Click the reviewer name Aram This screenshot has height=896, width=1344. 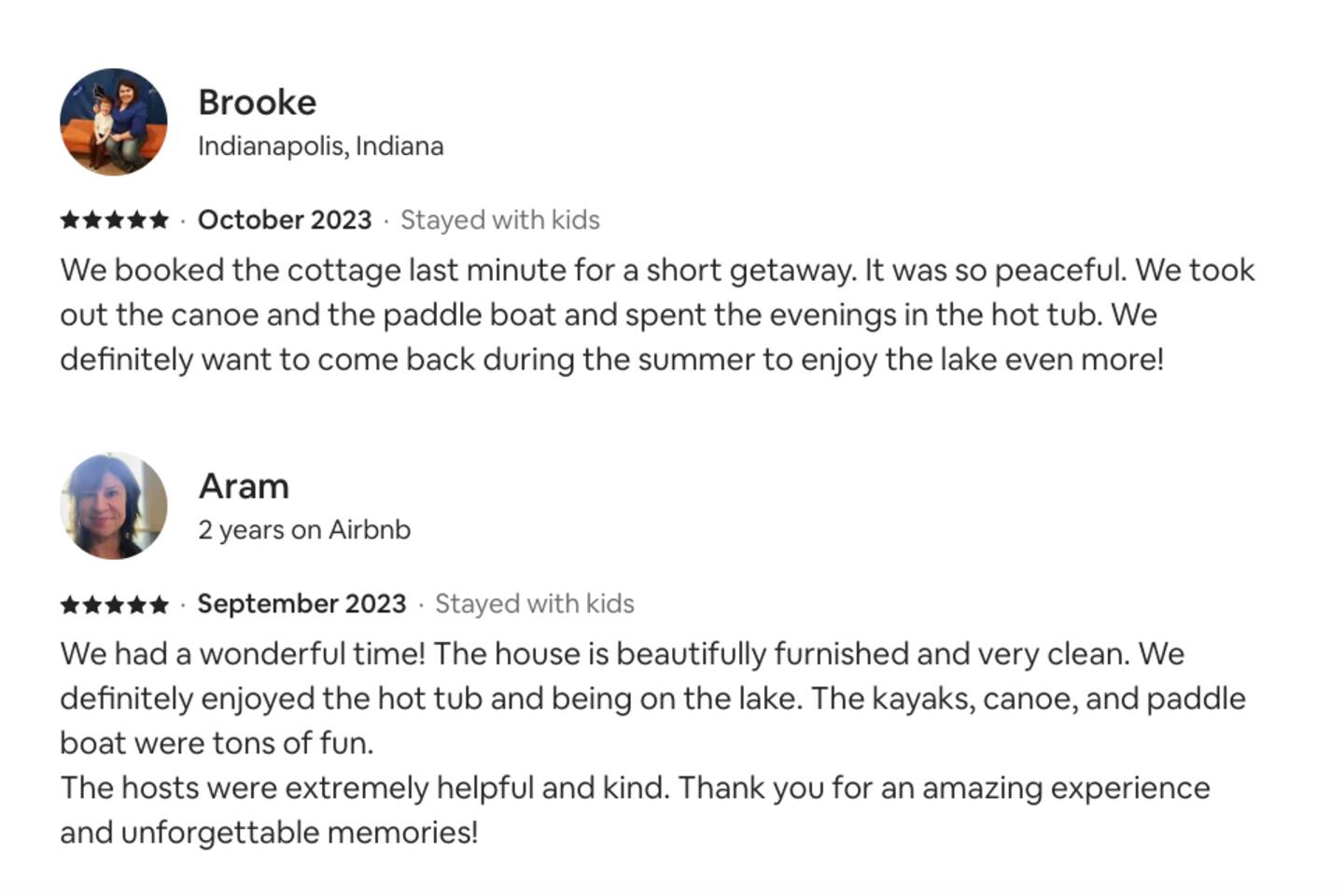click(244, 486)
